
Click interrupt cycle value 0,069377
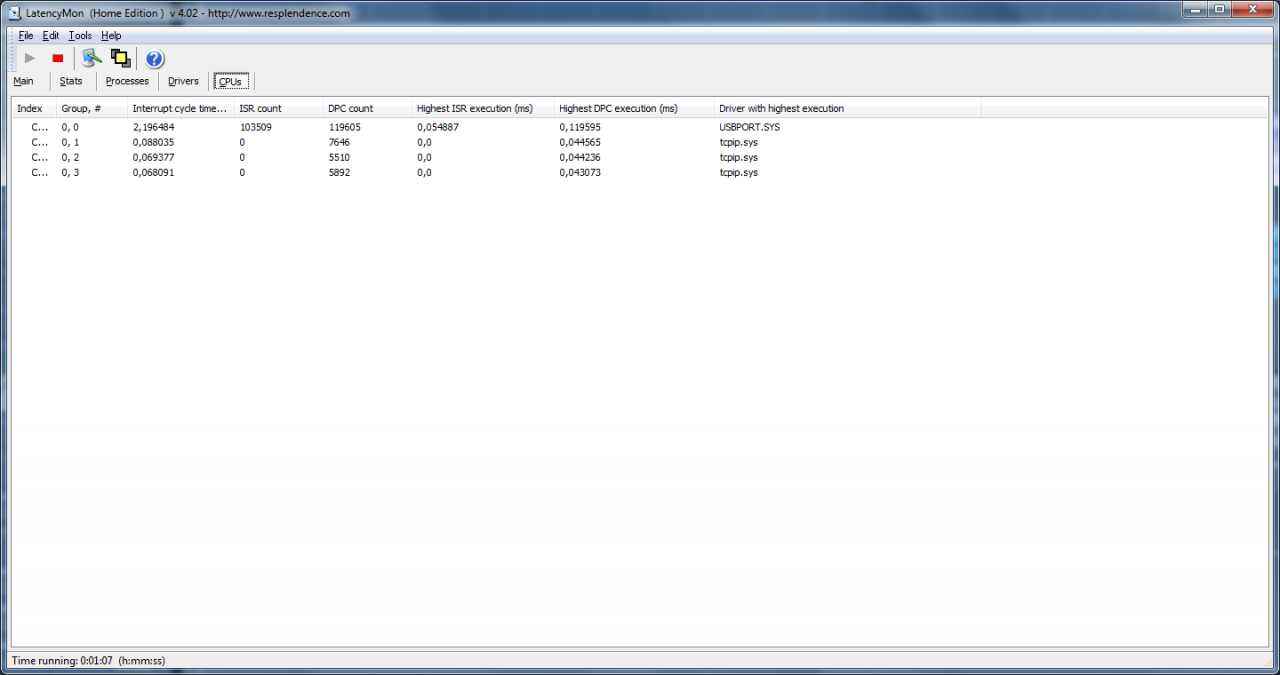[153, 157]
